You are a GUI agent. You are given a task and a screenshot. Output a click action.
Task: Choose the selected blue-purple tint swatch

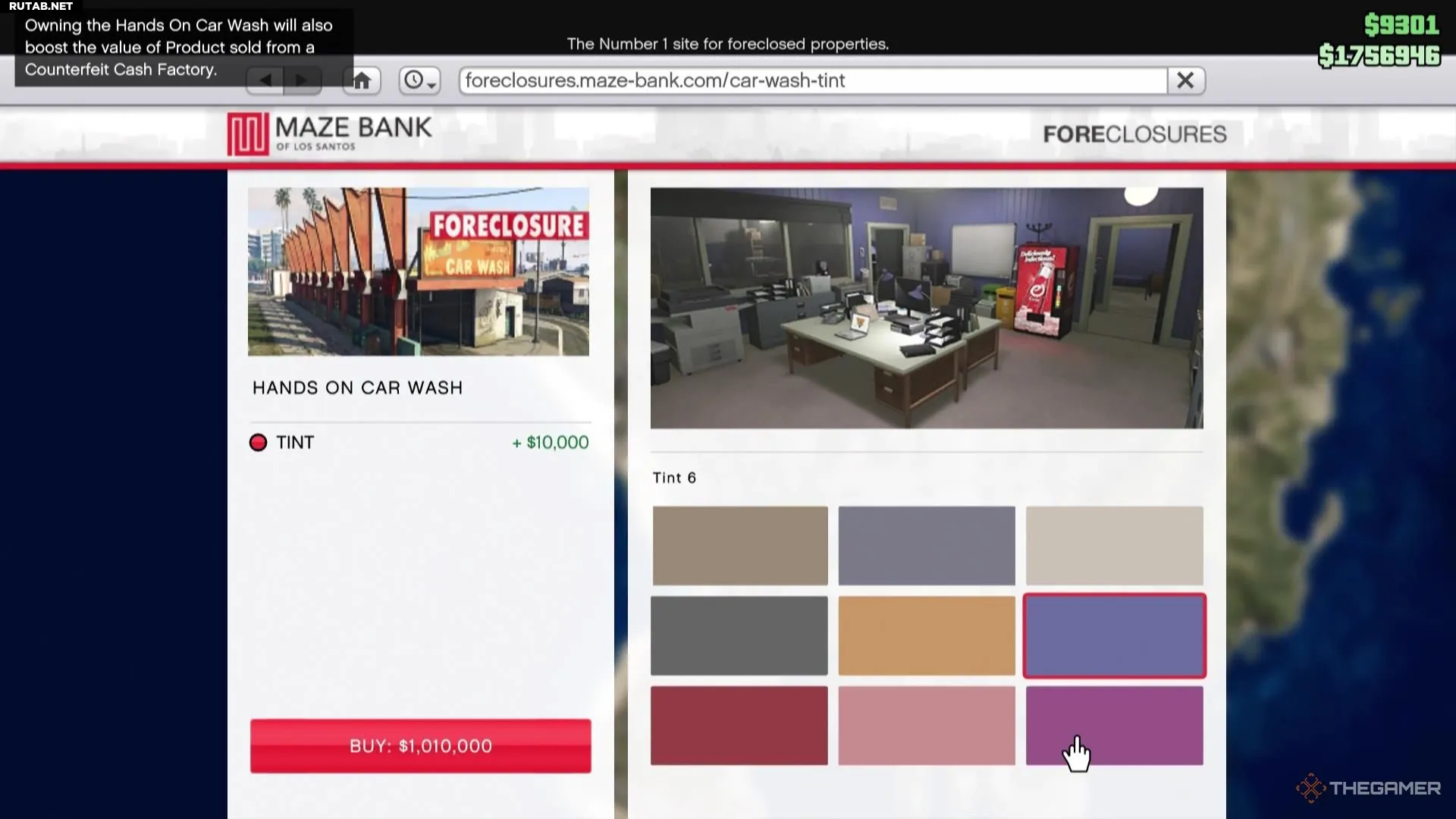point(1115,635)
